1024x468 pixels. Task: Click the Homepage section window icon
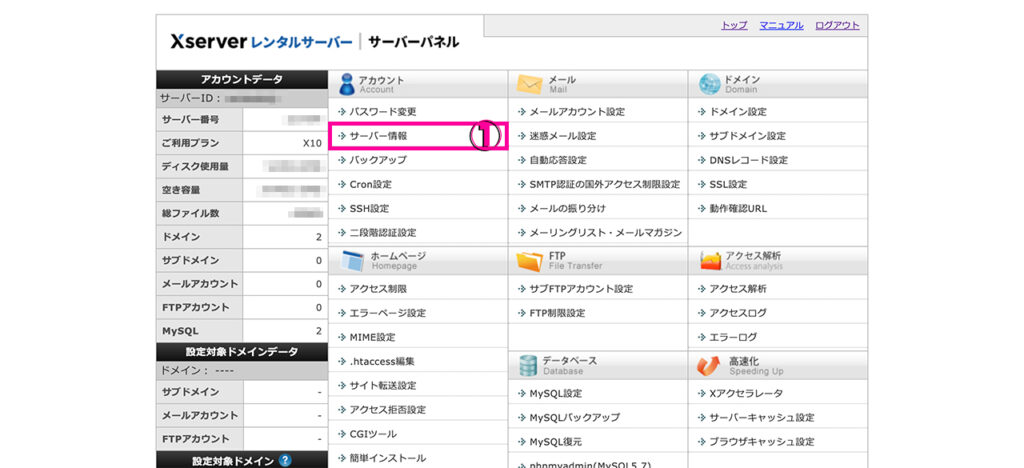tap(352, 260)
